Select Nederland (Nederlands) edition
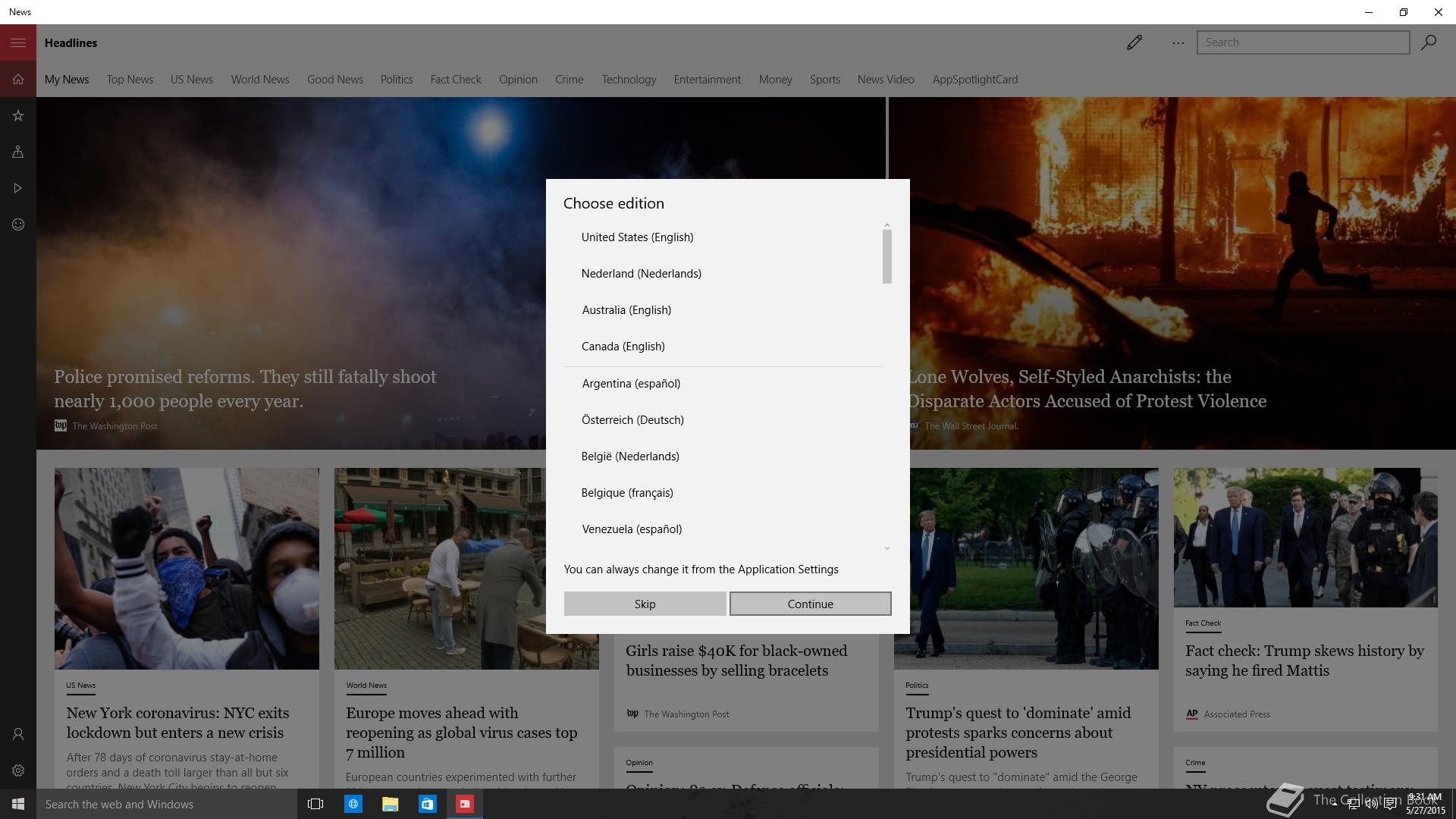The height and width of the screenshot is (819, 1456). (723, 274)
